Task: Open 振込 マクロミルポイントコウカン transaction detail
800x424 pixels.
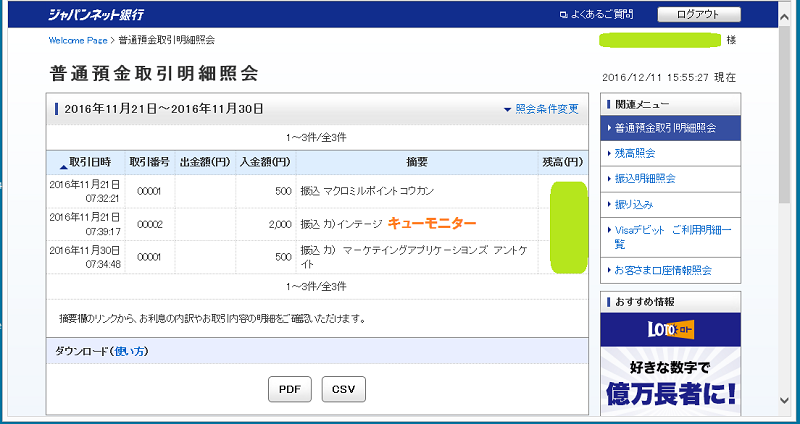Action: tap(367, 190)
